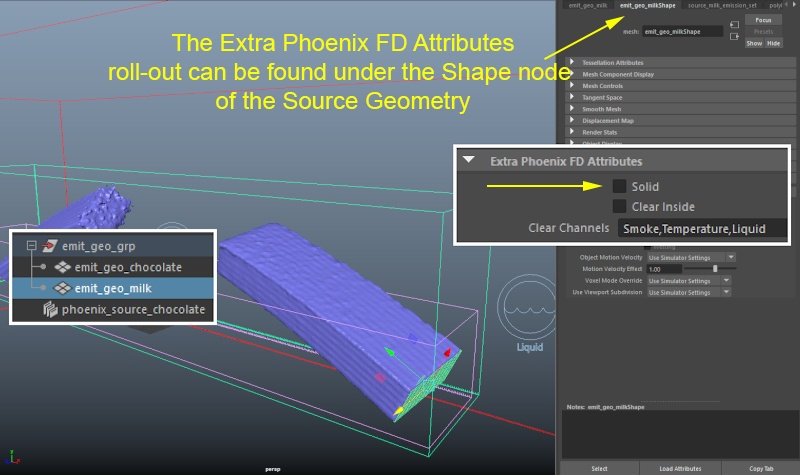Click the output connection icon below input icon
The image size is (800, 475).
(734, 37)
